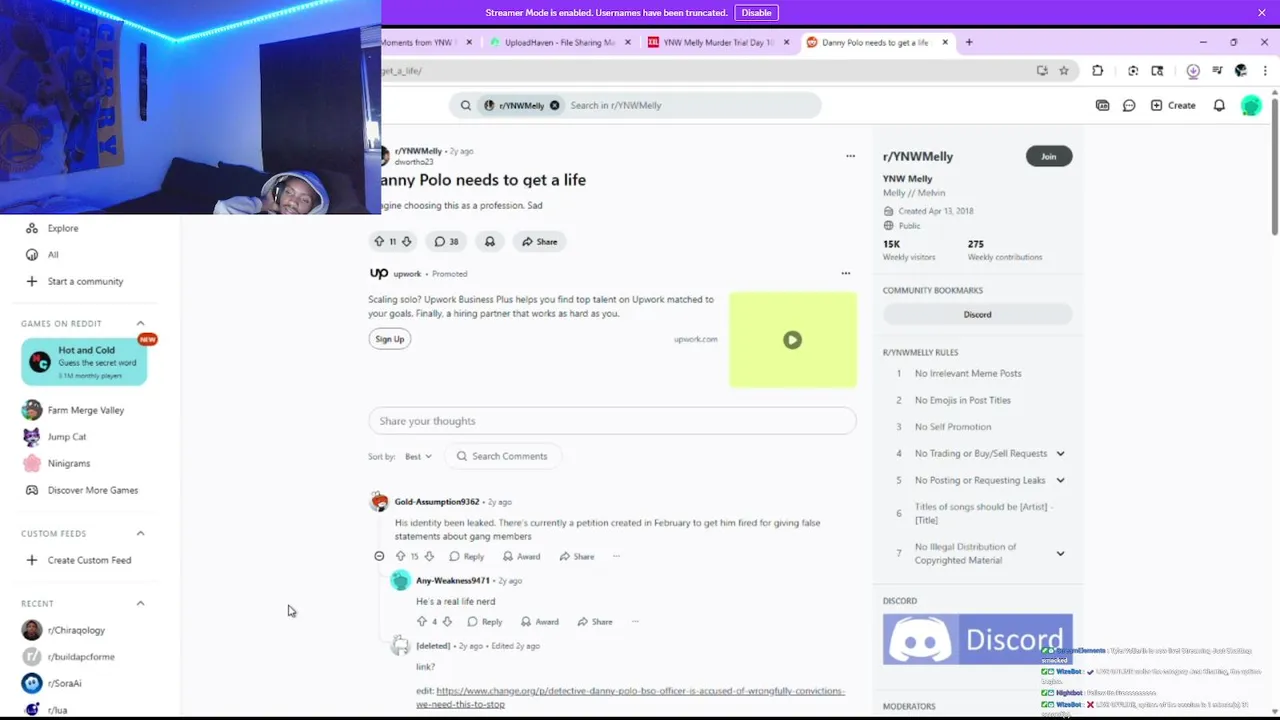
Task: Open the Chrome three-dot menu
Action: 1265,71
